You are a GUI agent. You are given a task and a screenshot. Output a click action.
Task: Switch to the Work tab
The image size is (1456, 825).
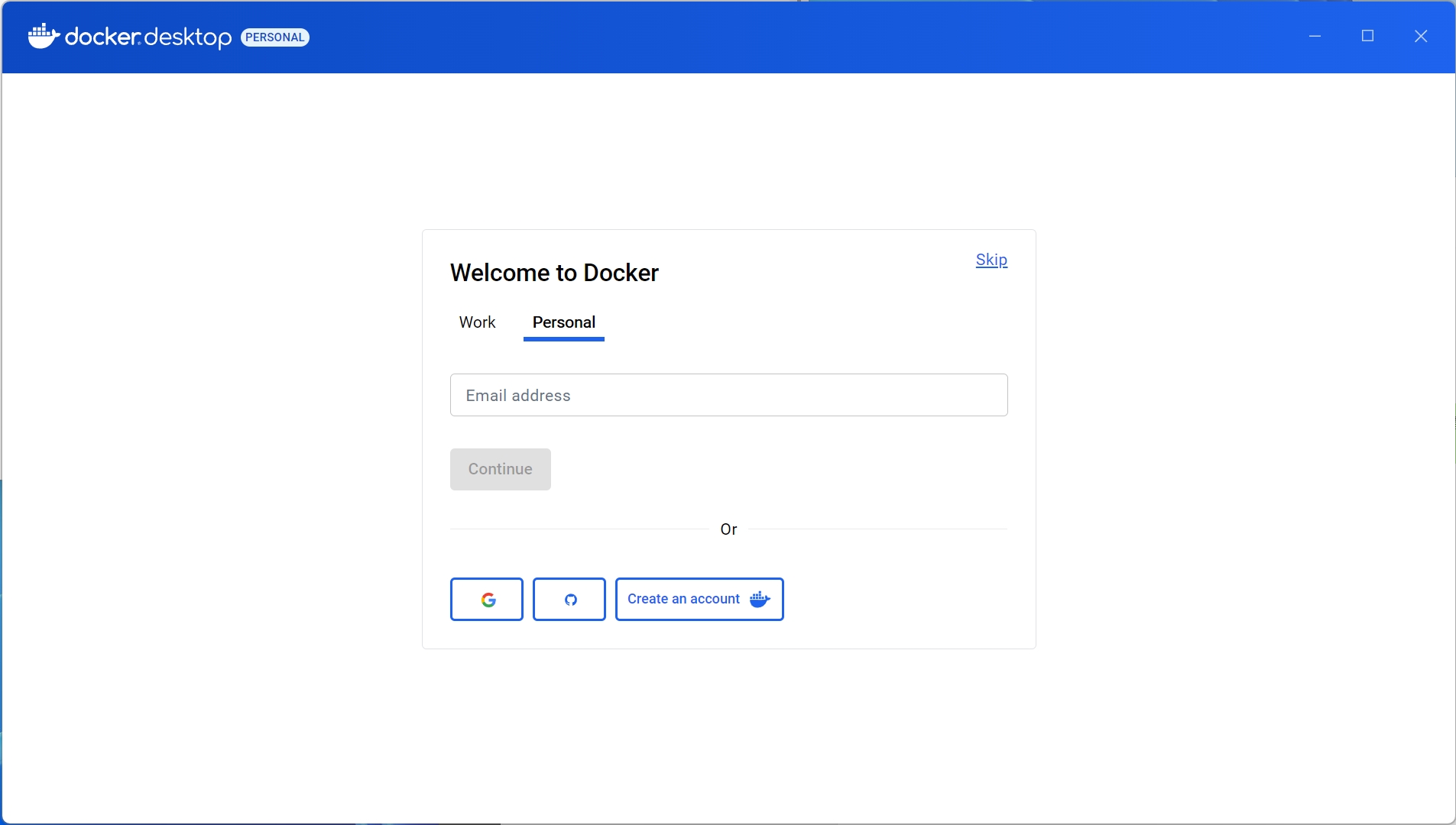click(x=477, y=322)
